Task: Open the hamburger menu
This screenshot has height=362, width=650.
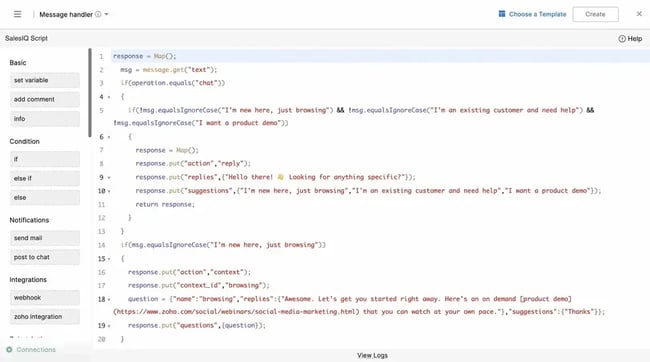Action: point(17,14)
